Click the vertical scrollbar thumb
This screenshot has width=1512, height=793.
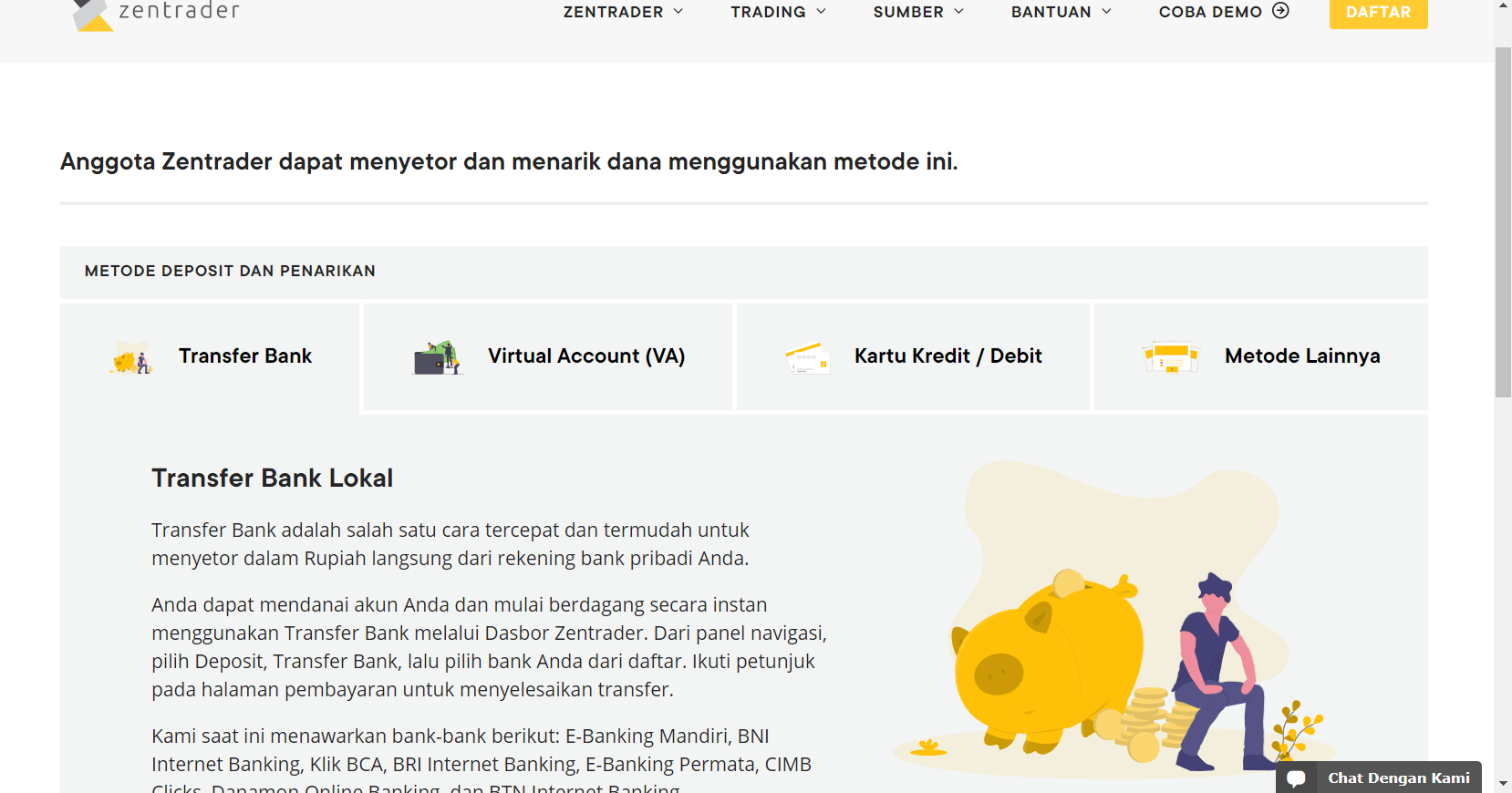tap(1503, 222)
